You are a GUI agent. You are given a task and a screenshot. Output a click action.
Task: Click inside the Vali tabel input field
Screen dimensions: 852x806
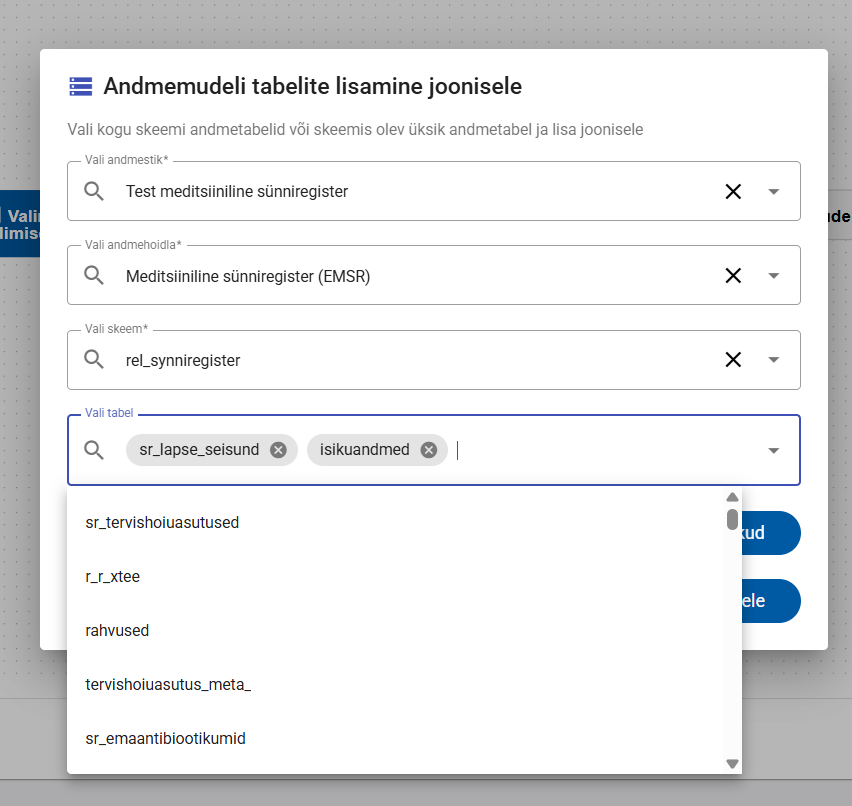click(600, 450)
